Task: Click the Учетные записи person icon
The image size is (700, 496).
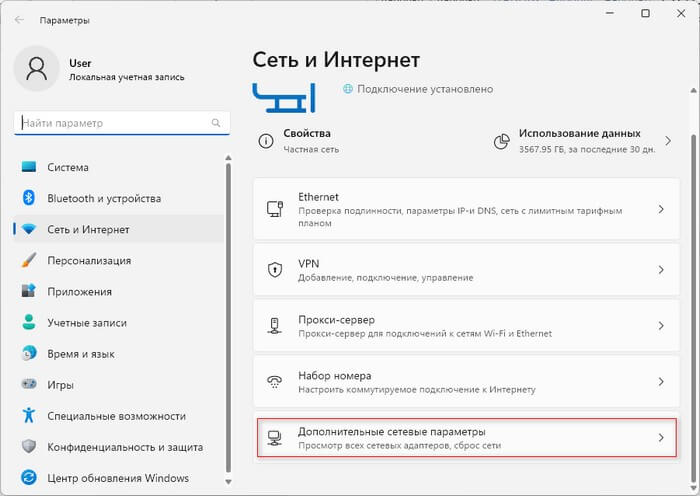Action: pos(29,322)
